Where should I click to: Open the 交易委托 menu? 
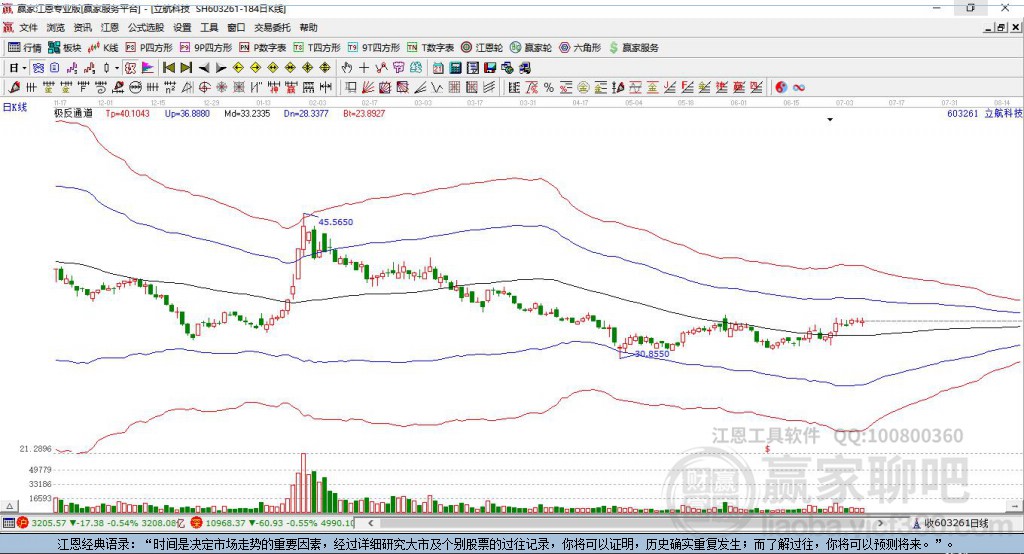pos(272,27)
